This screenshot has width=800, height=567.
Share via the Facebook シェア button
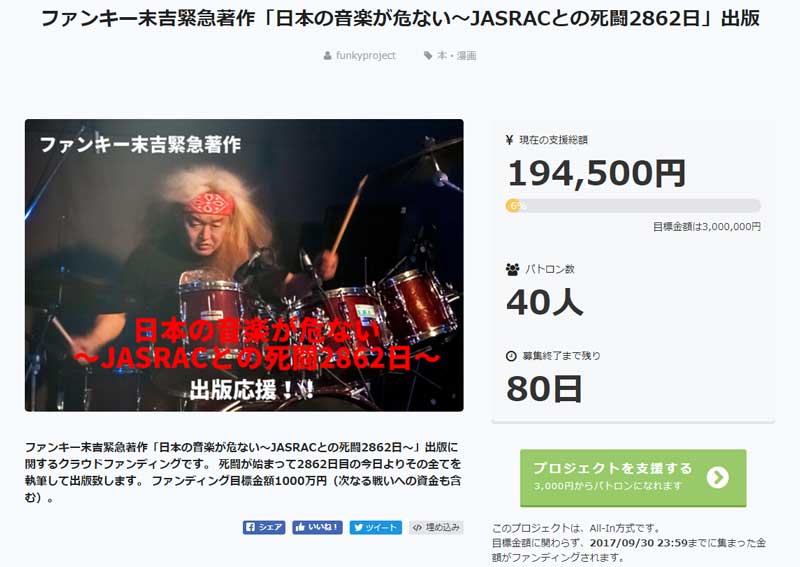pyautogui.click(x=264, y=527)
